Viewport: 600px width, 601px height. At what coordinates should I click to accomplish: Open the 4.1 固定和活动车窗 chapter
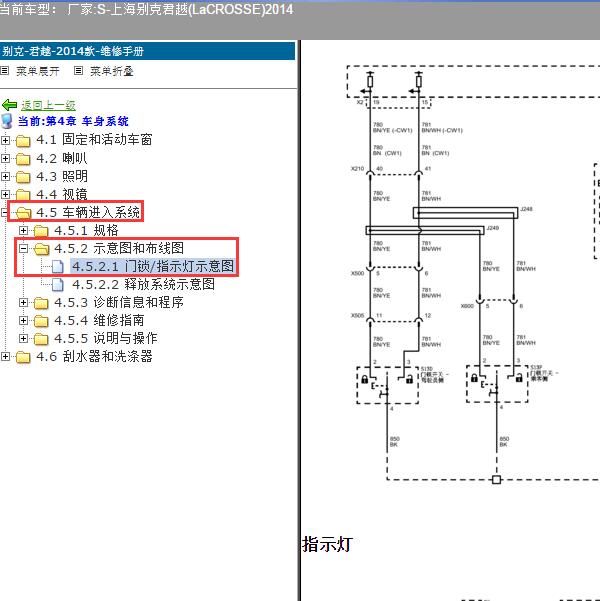pos(94,140)
